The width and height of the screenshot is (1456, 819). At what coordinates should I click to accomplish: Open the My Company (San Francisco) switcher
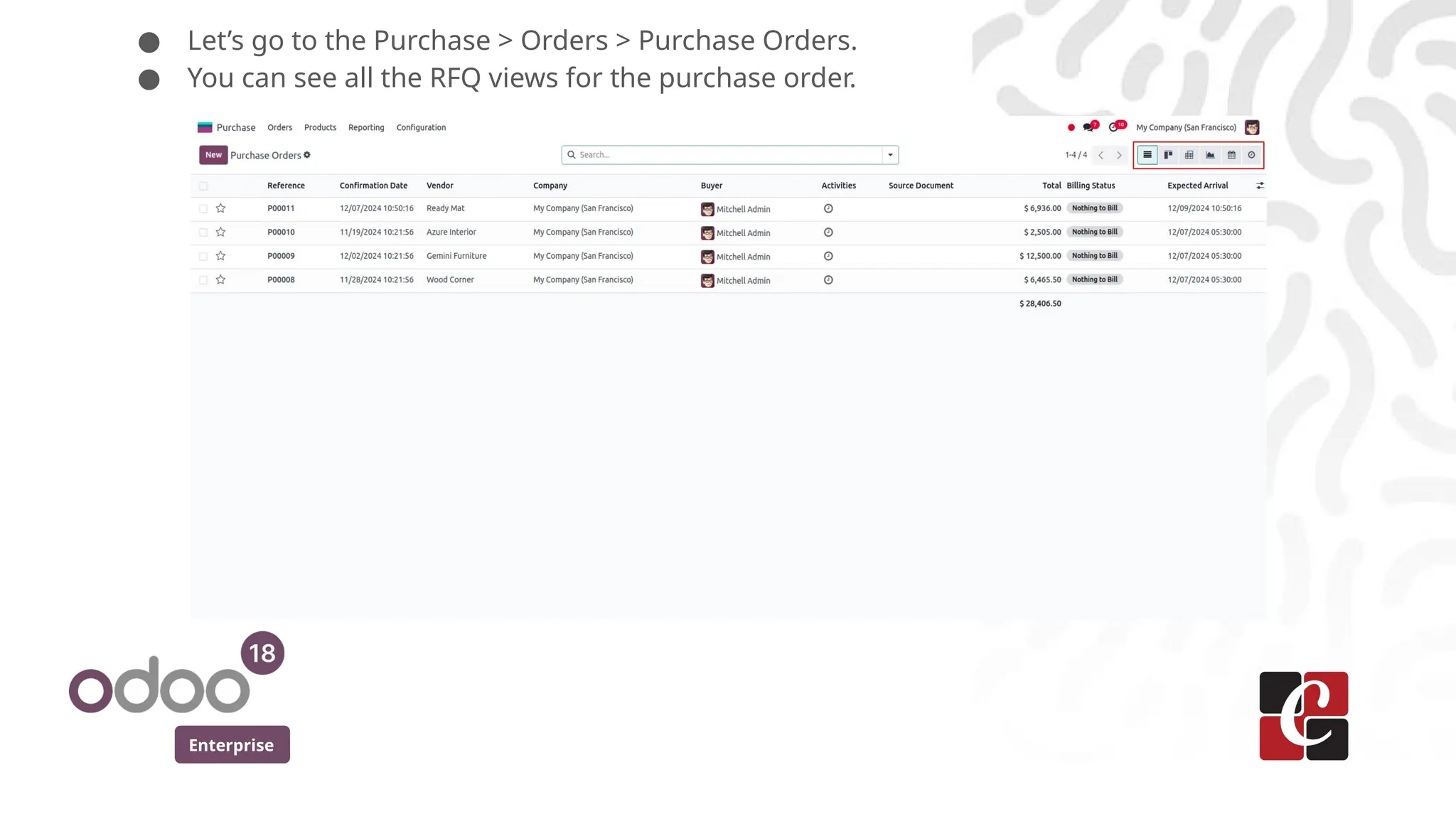(x=1186, y=128)
